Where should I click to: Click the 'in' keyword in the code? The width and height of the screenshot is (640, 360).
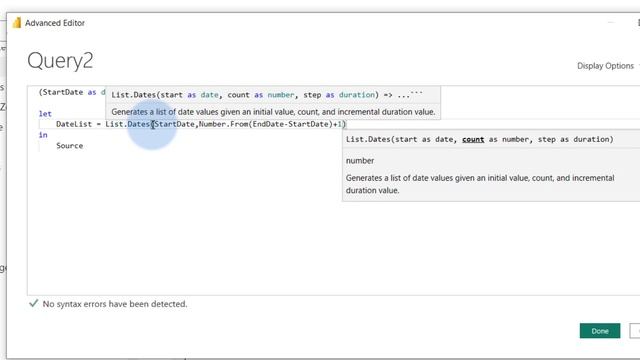(43, 135)
